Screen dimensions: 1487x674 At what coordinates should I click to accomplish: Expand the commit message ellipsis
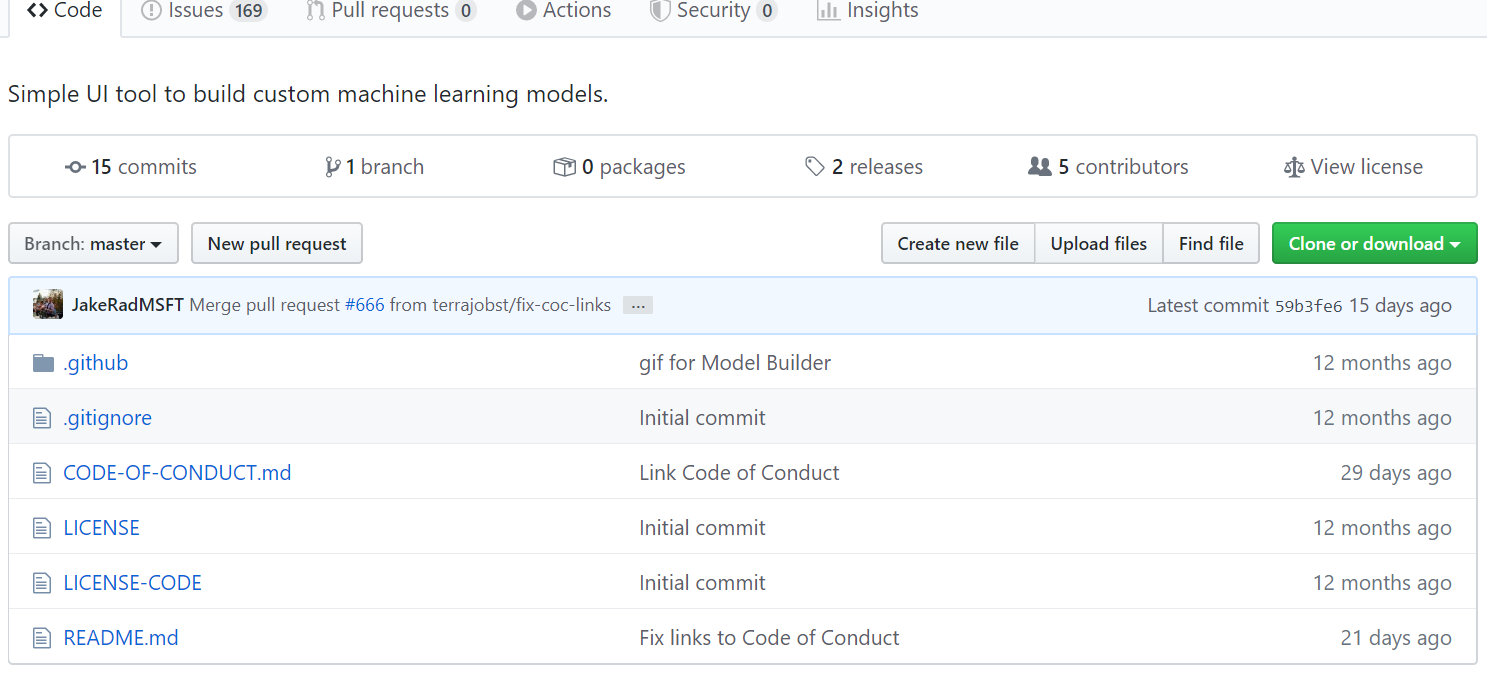pyautogui.click(x=637, y=305)
